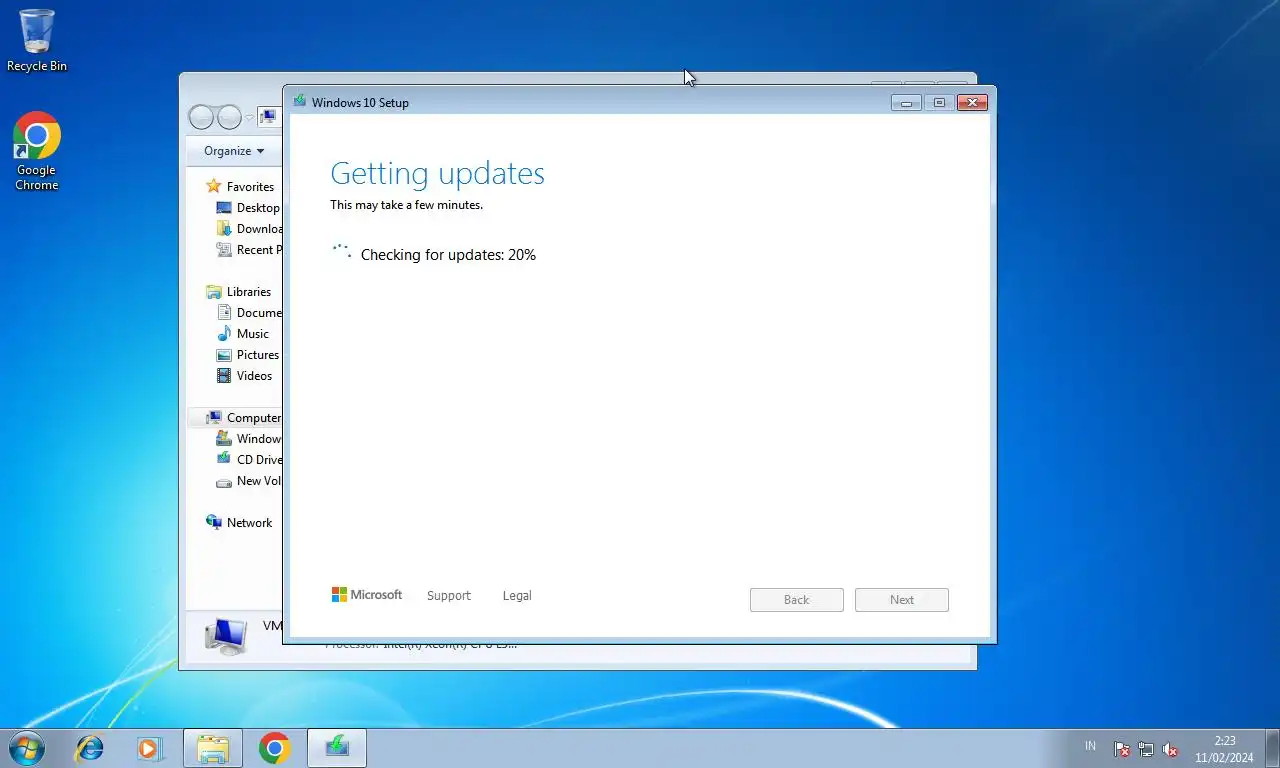Open the Support link in setup

click(448, 595)
